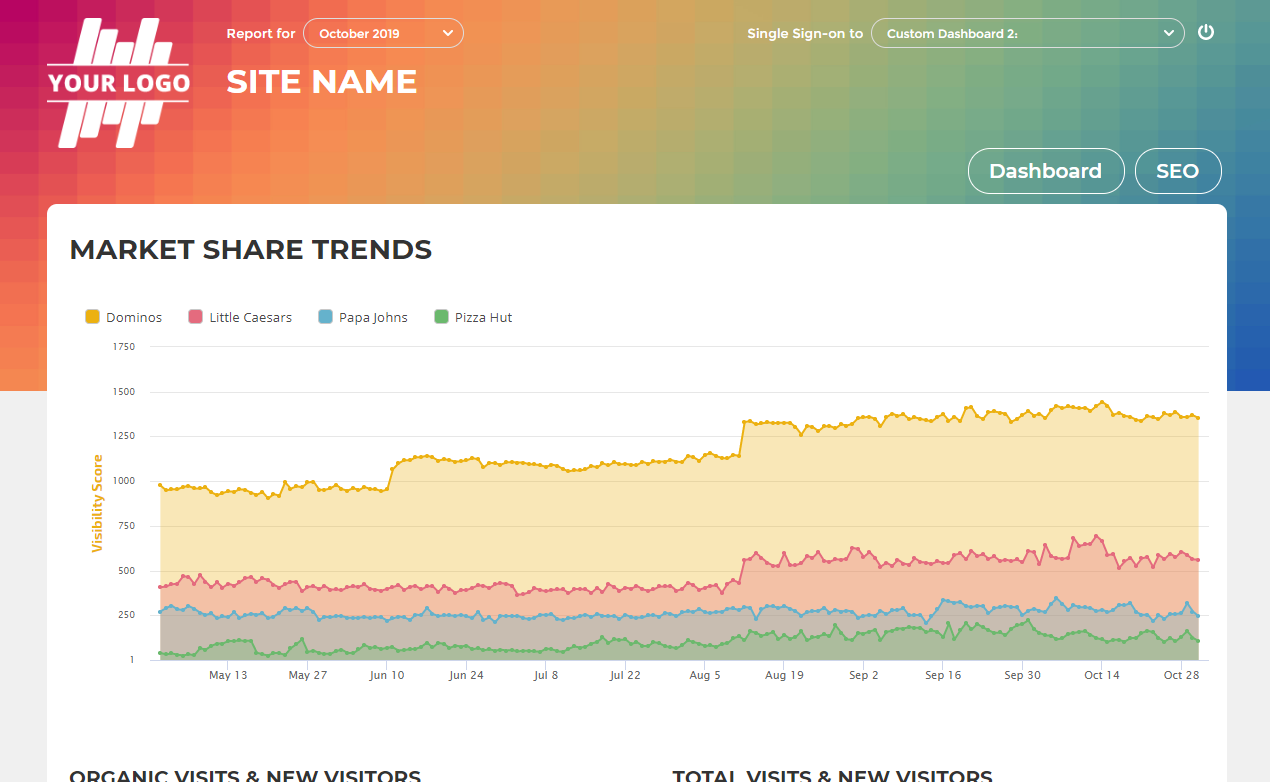Click the blue Papa Johns color swatch
Image resolution: width=1270 pixels, height=782 pixels.
click(x=325, y=317)
